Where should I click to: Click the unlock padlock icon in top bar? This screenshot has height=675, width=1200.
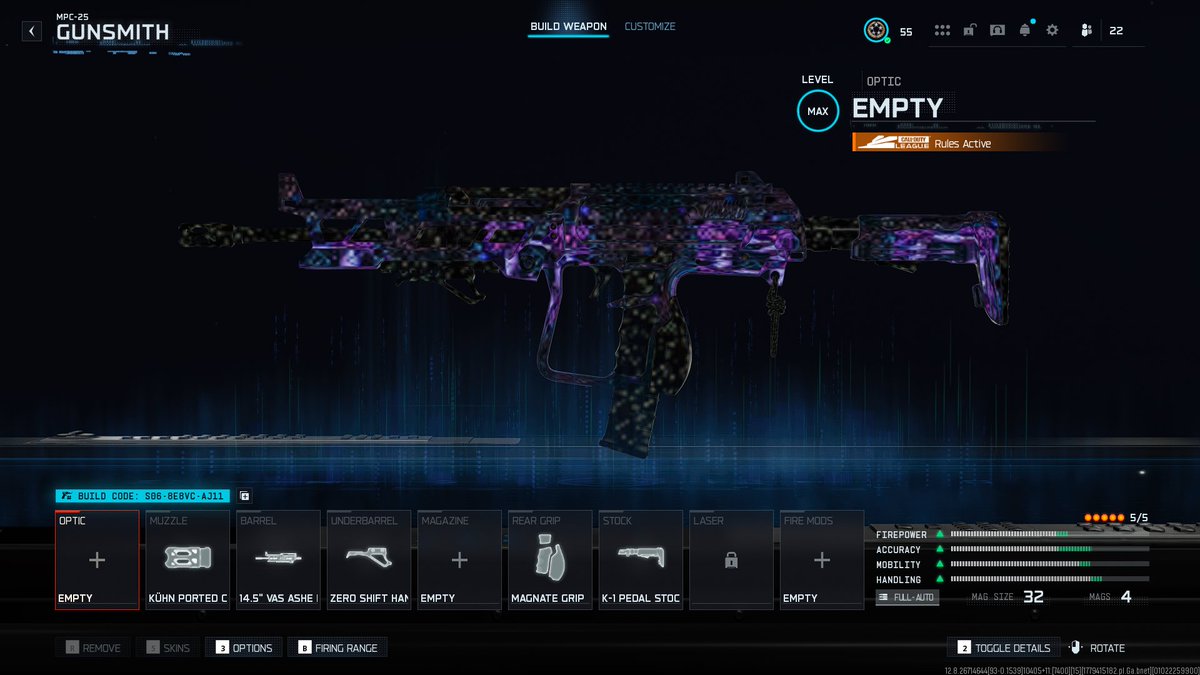point(970,31)
